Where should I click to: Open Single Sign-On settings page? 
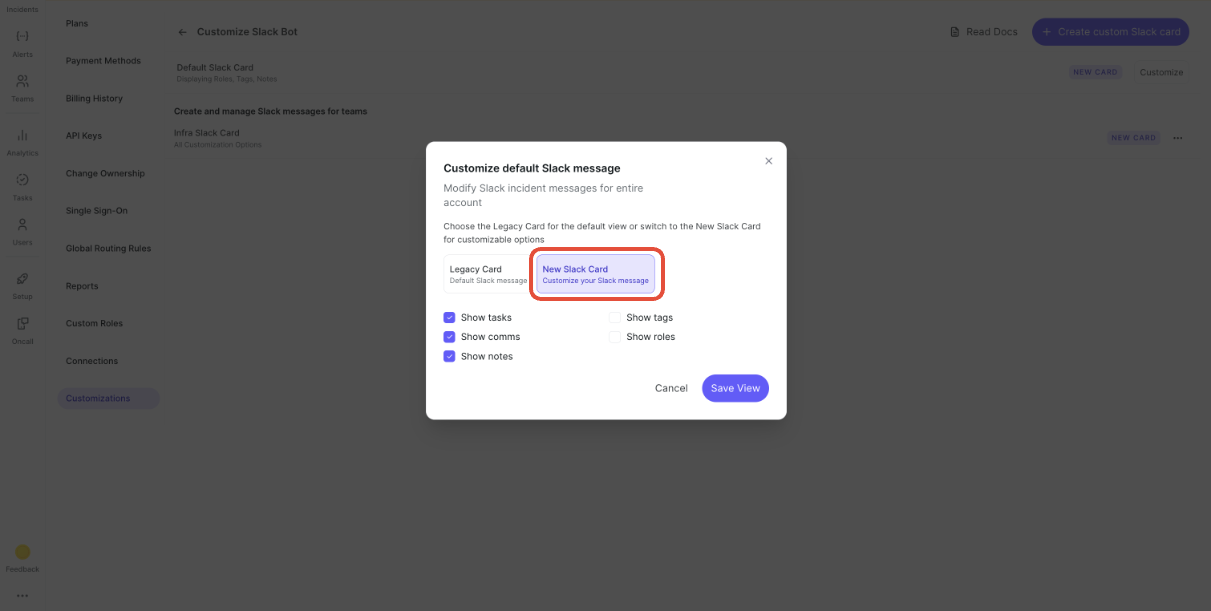(x=96, y=211)
